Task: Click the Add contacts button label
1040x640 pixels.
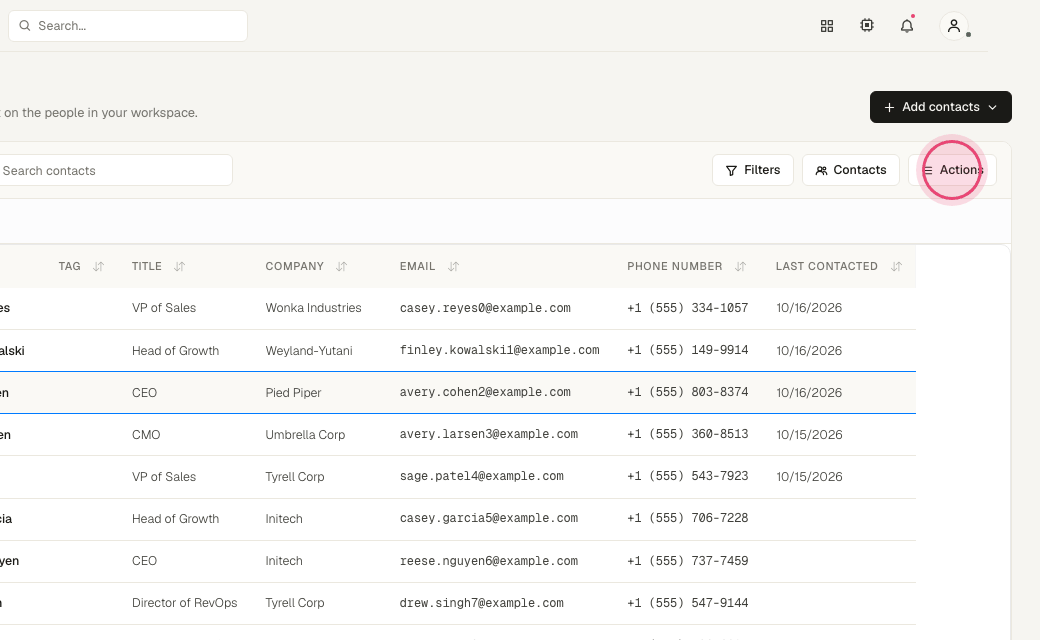Action: pos(941,107)
